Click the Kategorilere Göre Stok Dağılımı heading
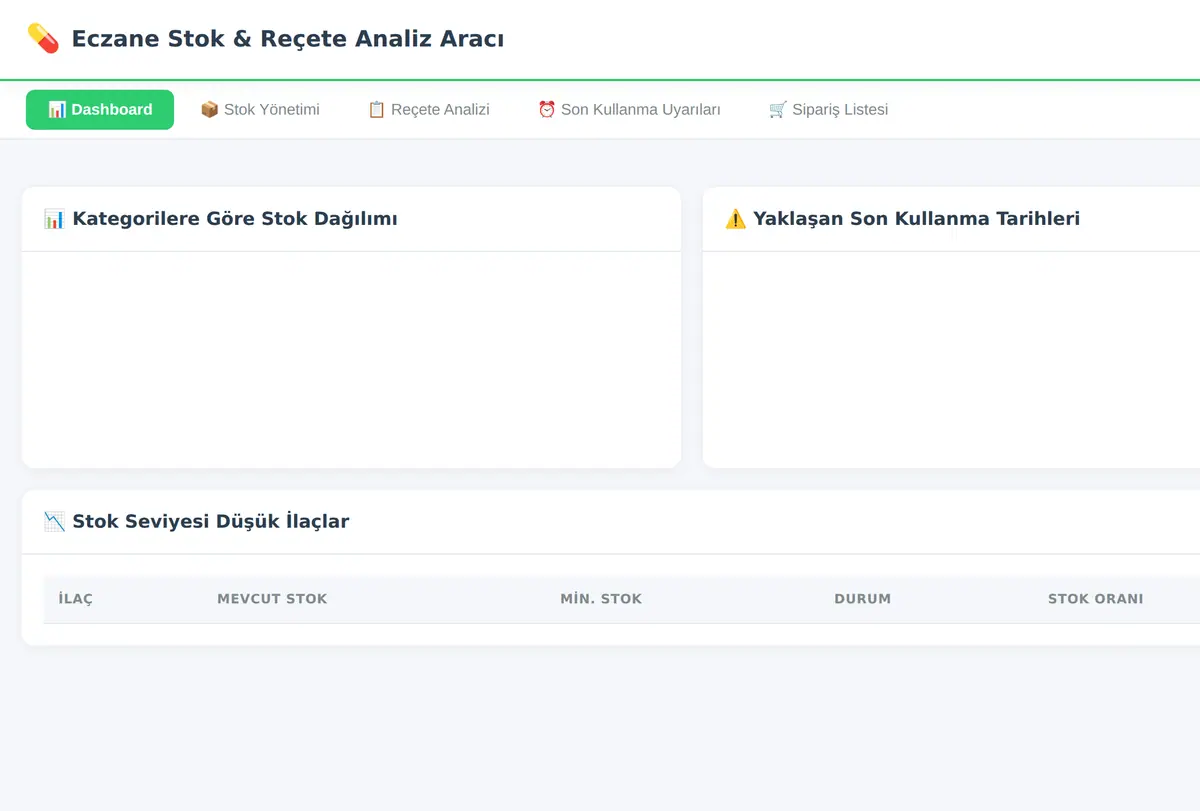1200x811 pixels. click(235, 219)
